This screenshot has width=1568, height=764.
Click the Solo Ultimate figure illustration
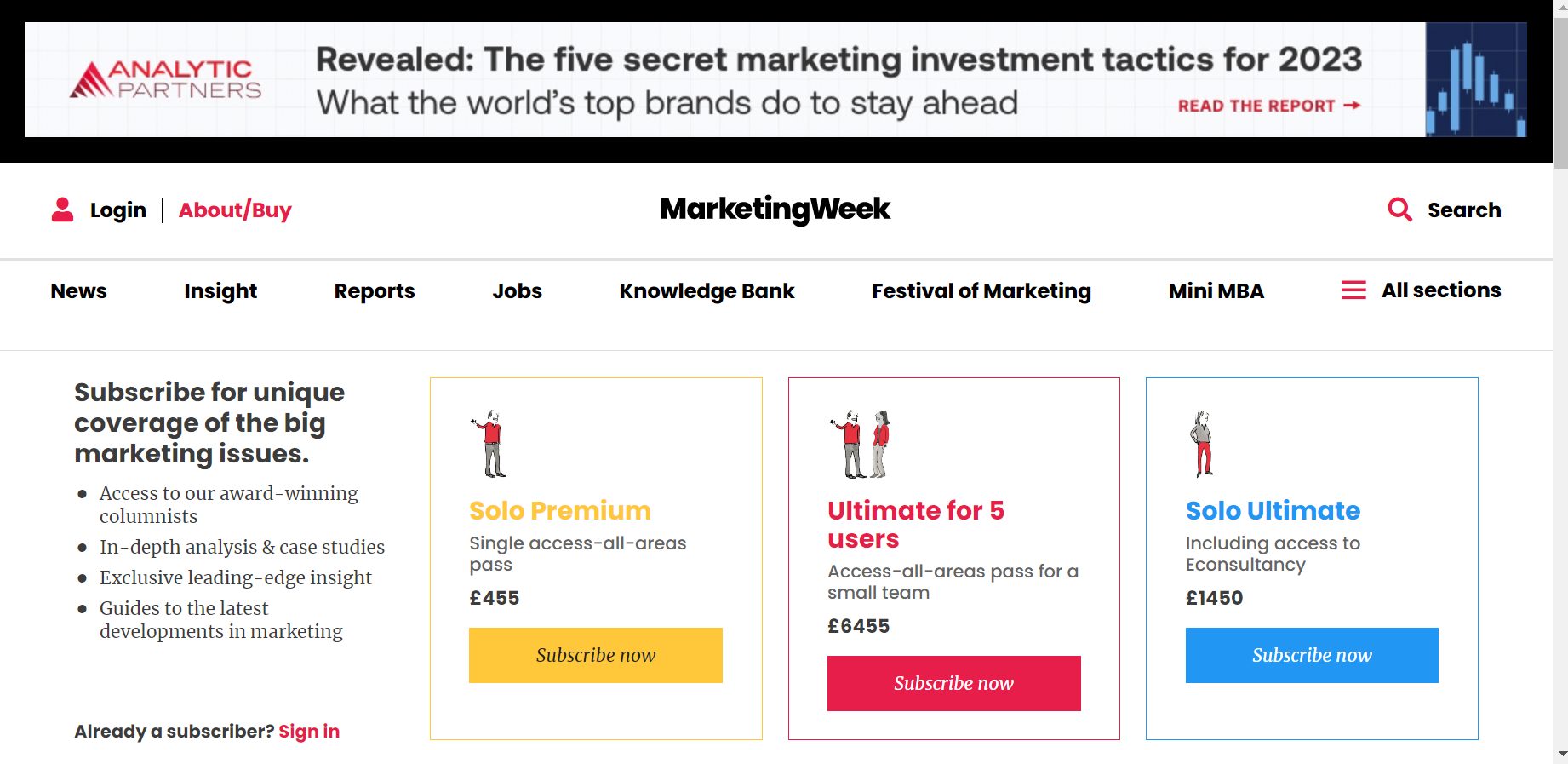pos(1202,444)
